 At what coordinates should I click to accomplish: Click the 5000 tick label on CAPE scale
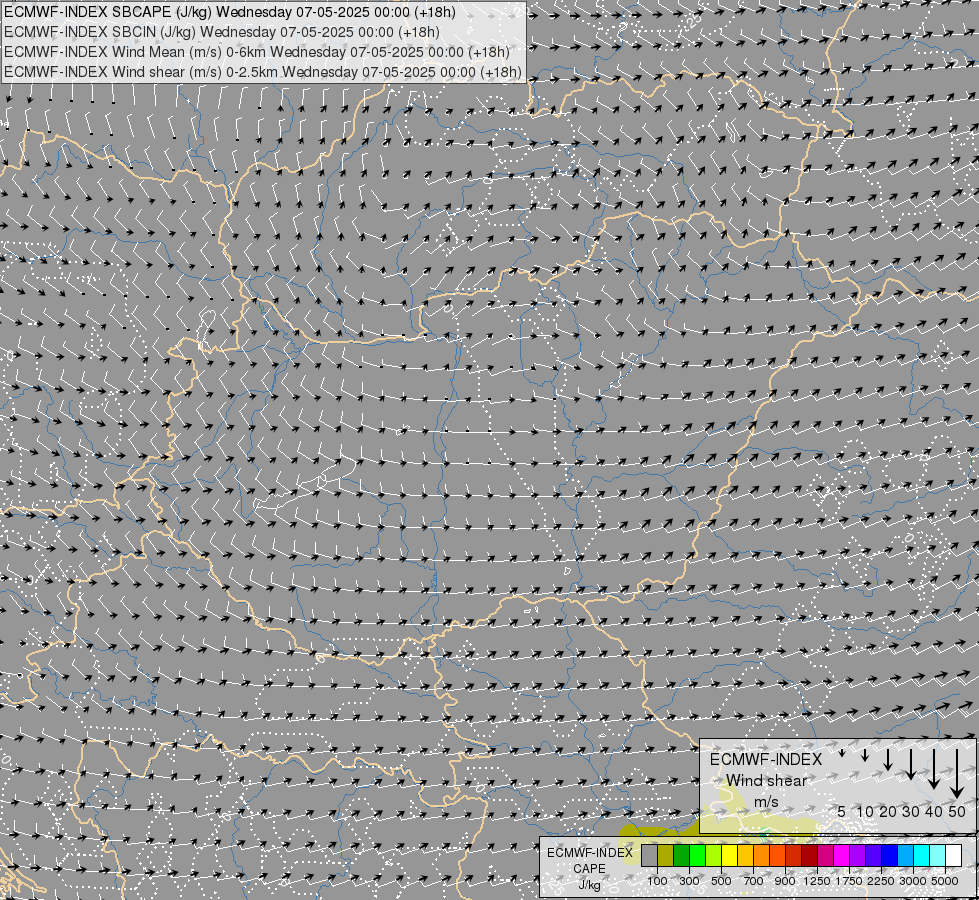click(x=945, y=881)
